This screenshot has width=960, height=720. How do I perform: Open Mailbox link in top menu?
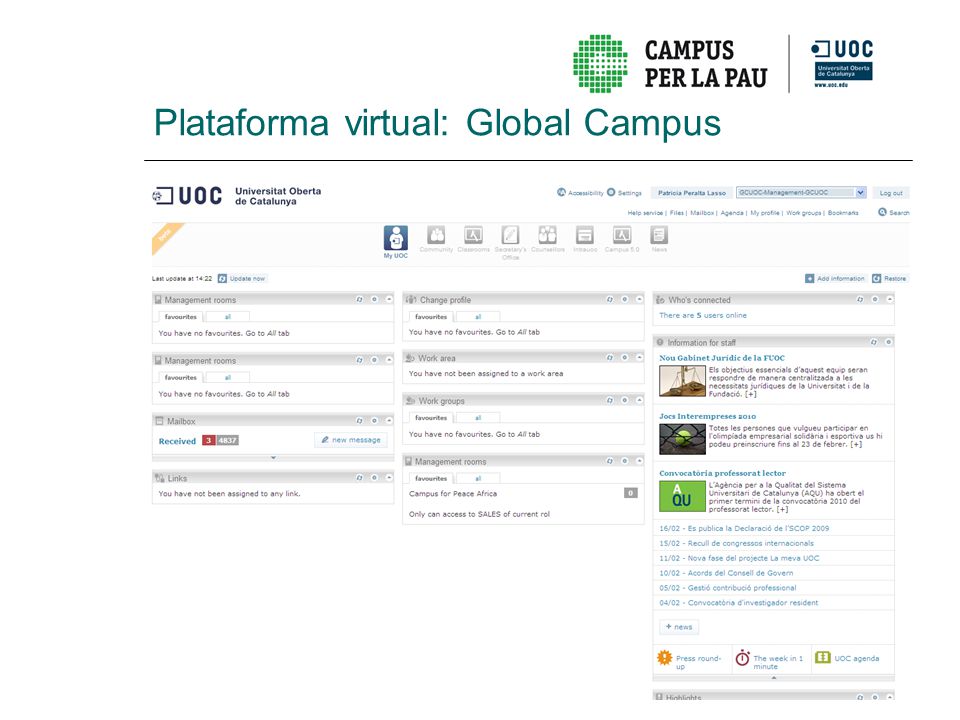click(x=702, y=213)
